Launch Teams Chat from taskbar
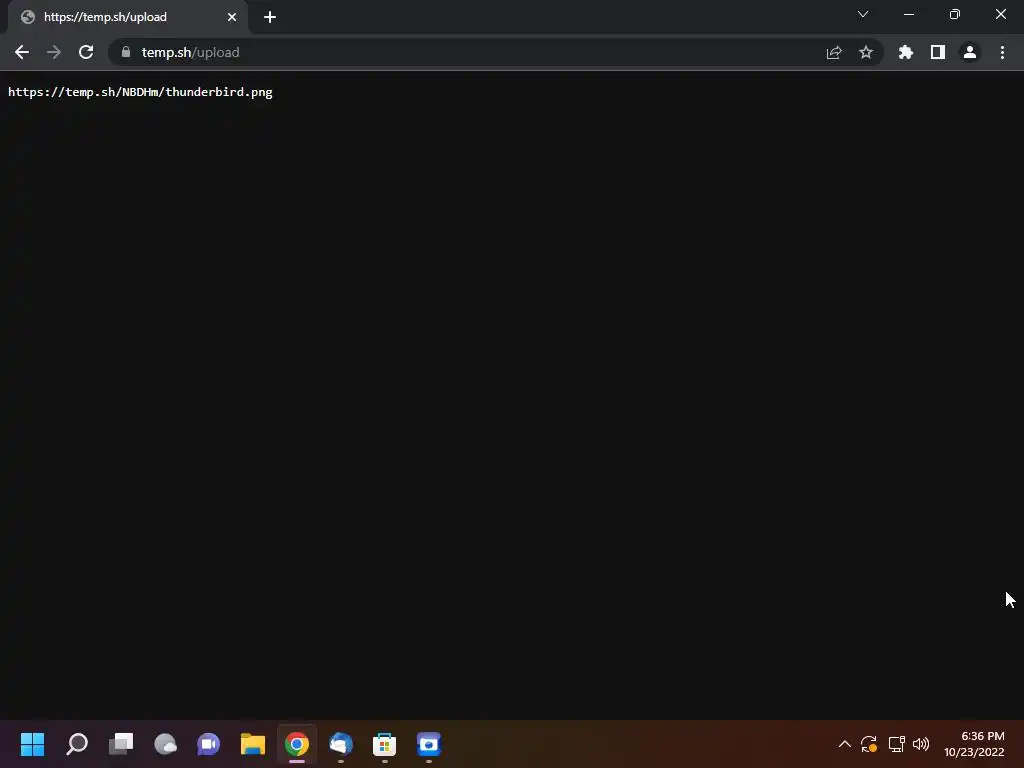 click(209, 744)
